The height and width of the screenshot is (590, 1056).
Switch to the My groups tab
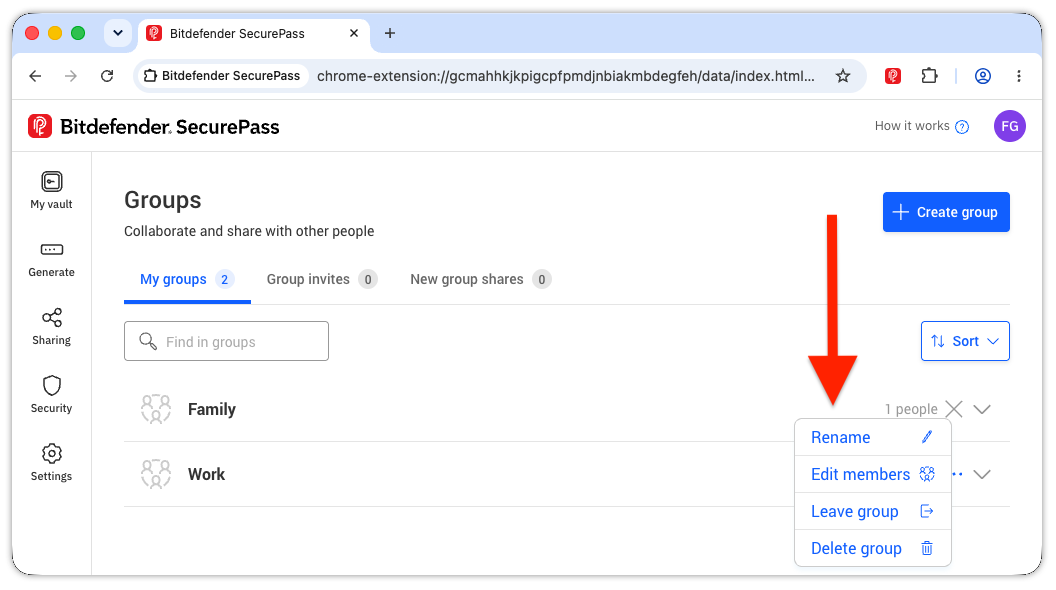coord(187,280)
